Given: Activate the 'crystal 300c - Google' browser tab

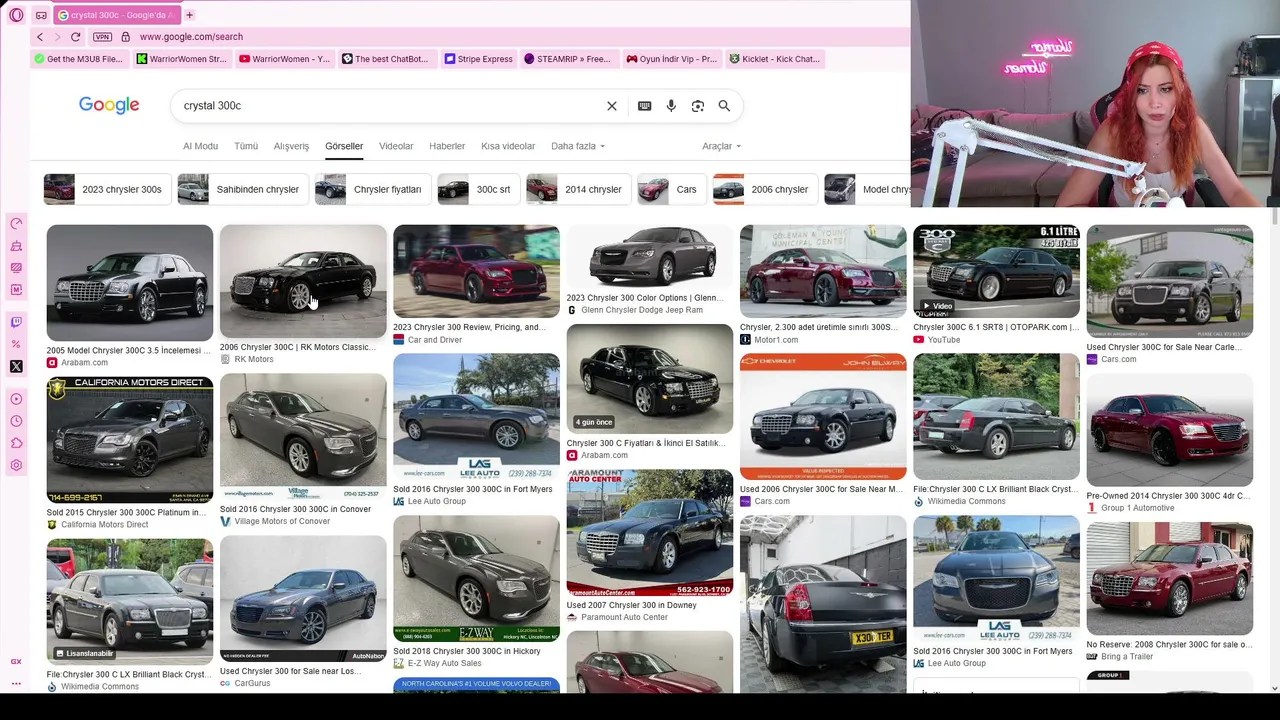Looking at the screenshot, I should [x=115, y=15].
